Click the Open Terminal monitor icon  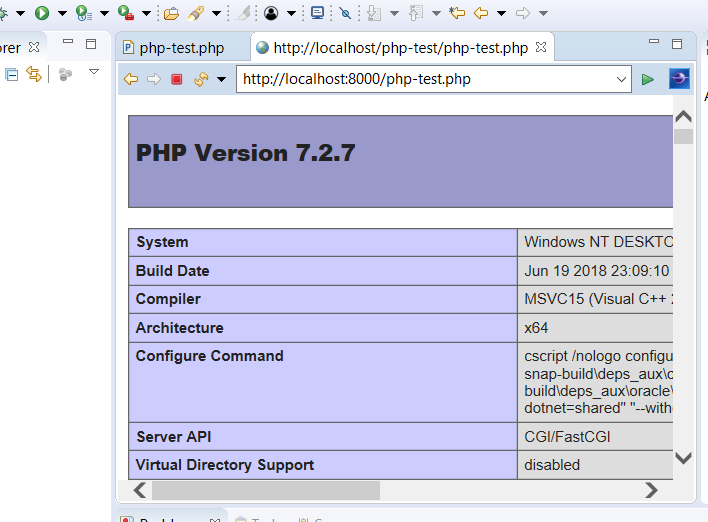317,13
